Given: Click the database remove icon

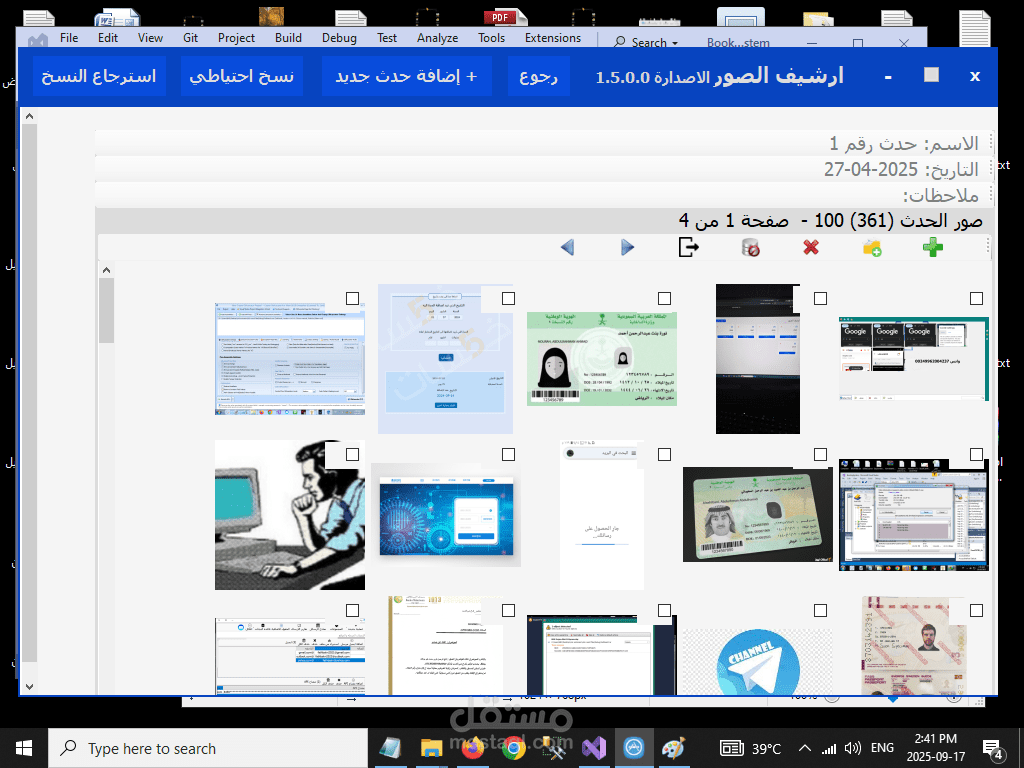Looking at the screenshot, I should (750, 248).
